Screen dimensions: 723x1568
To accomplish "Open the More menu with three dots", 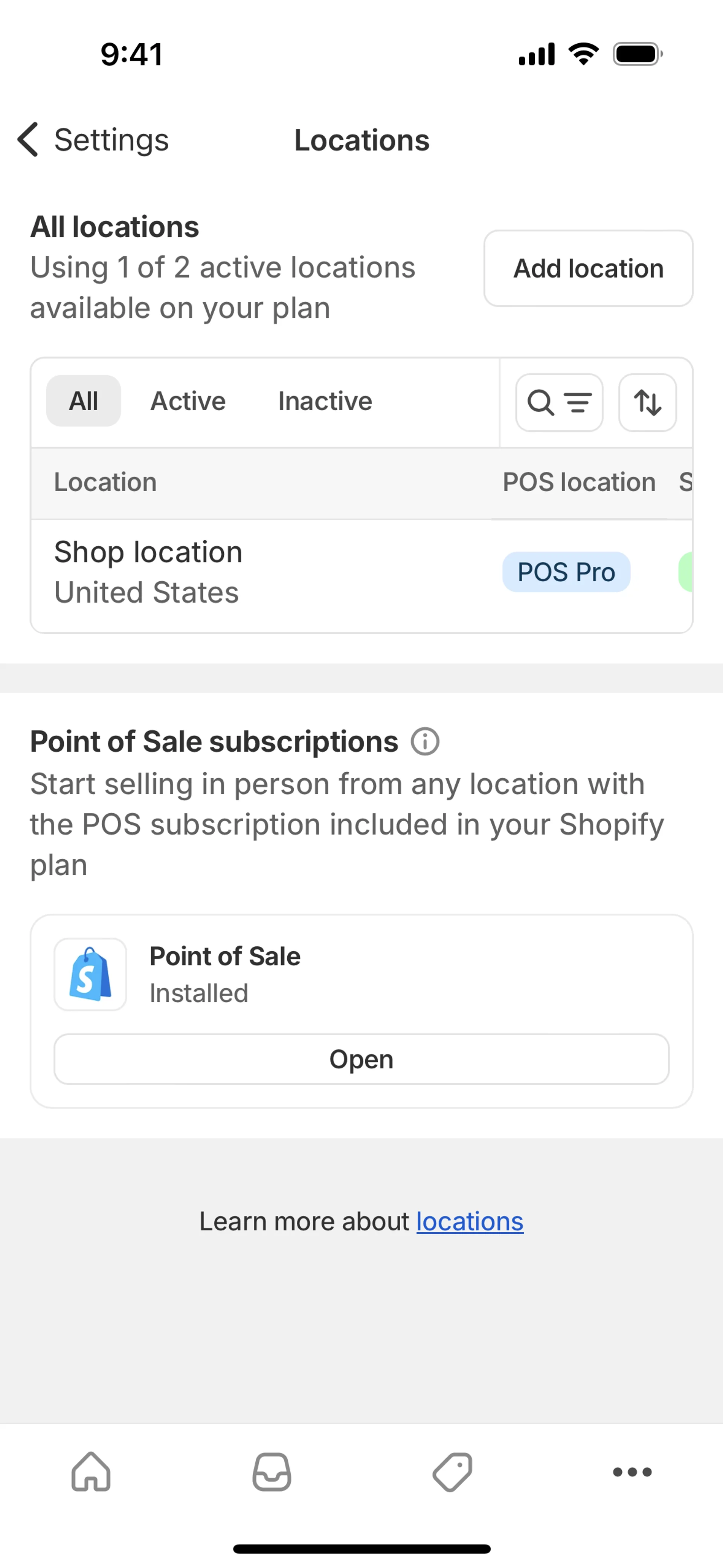I will coord(632,1472).
